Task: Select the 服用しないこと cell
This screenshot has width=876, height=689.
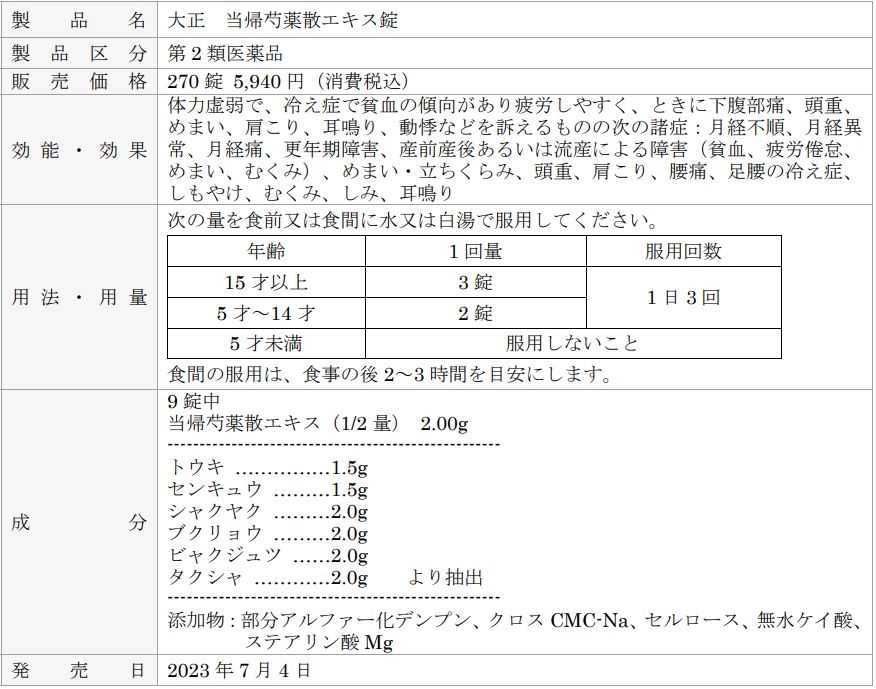Action: (572, 344)
